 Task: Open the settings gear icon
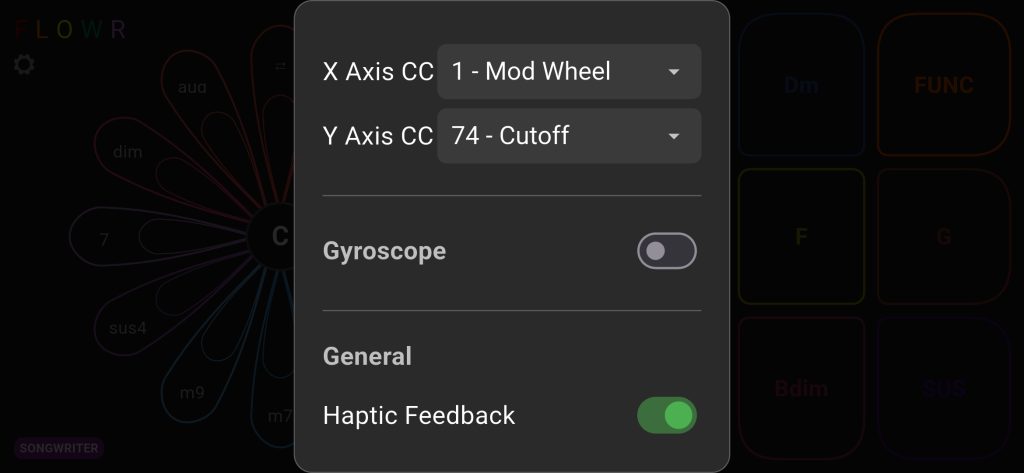click(24, 65)
